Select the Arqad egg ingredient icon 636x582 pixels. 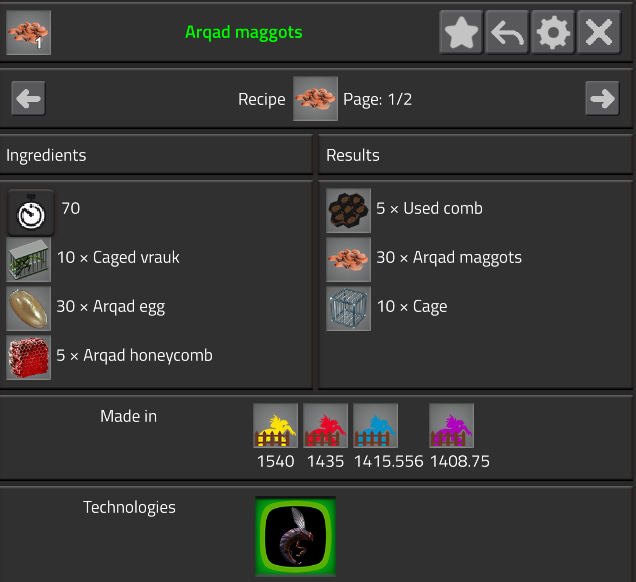pos(28,309)
